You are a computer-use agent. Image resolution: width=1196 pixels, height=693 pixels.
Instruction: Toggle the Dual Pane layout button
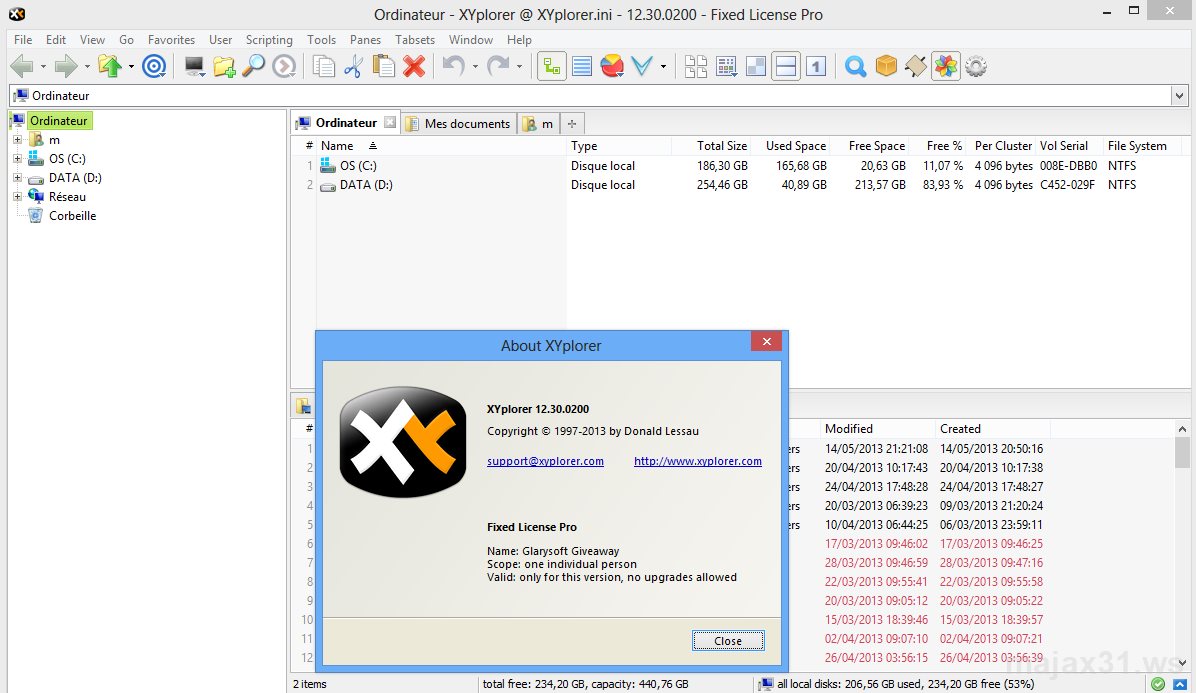tap(786, 67)
